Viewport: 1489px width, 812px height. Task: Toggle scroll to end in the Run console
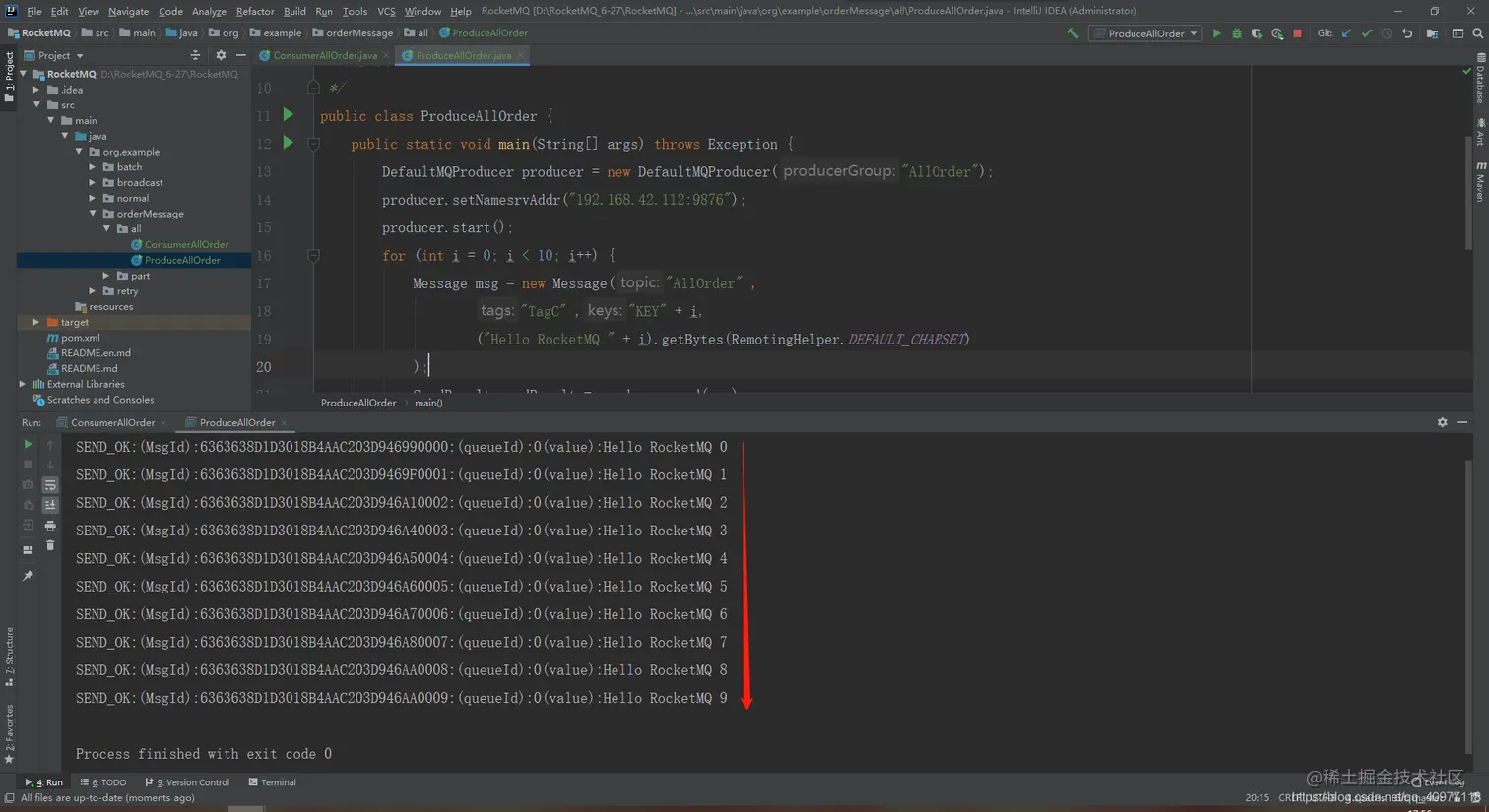click(x=50, y=505)
